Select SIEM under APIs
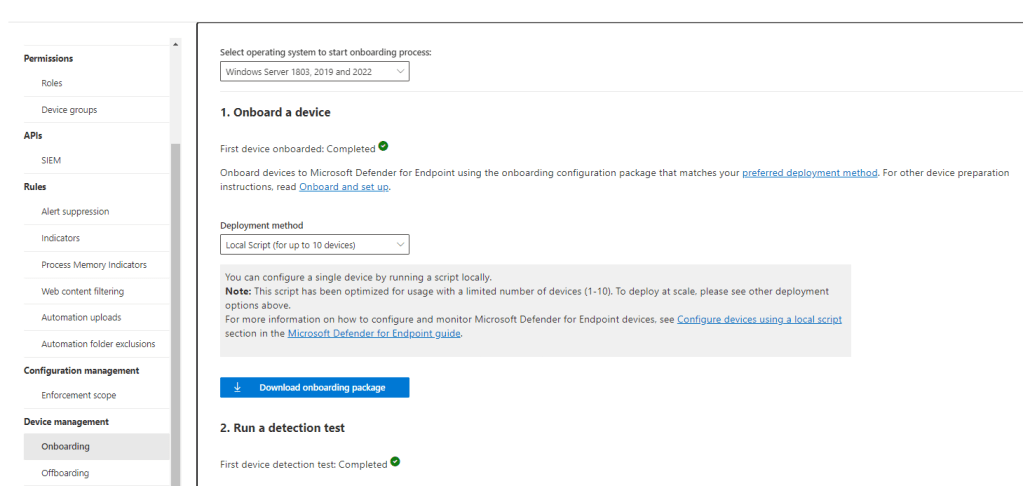 [x=52, y=160]
